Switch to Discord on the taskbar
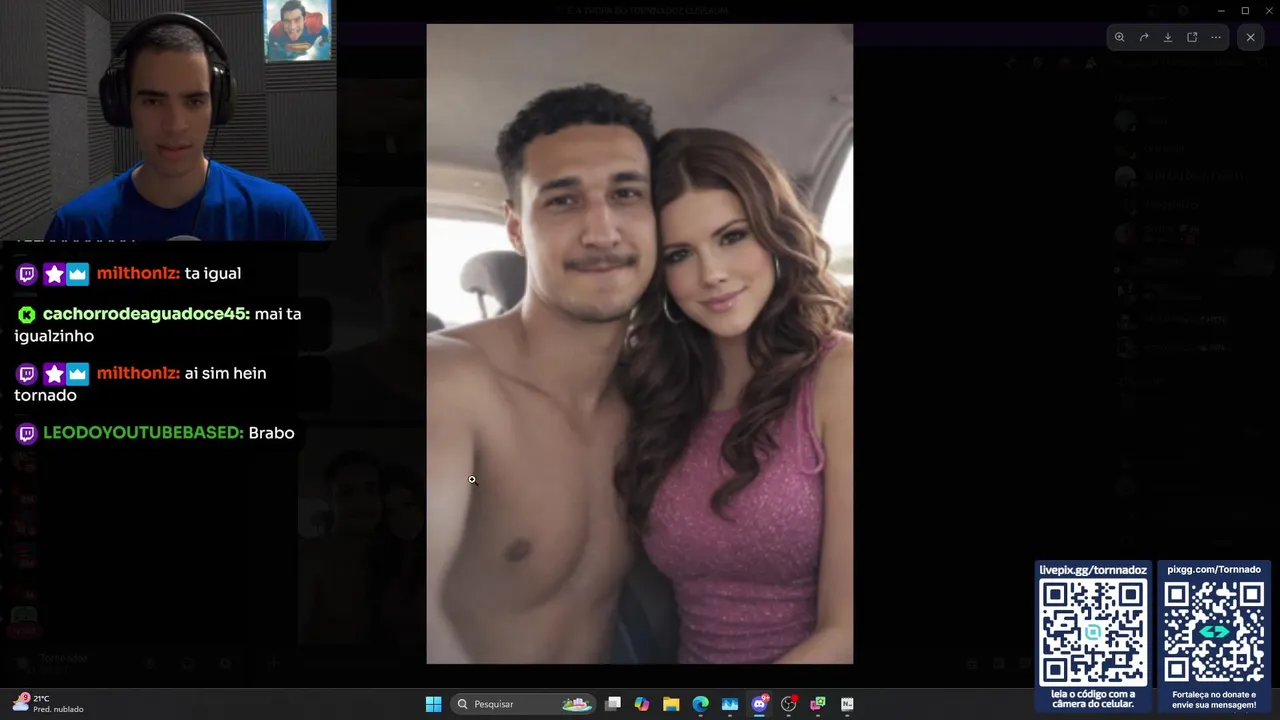Viewport: 1280px width, 720px height. click(759, 704)
